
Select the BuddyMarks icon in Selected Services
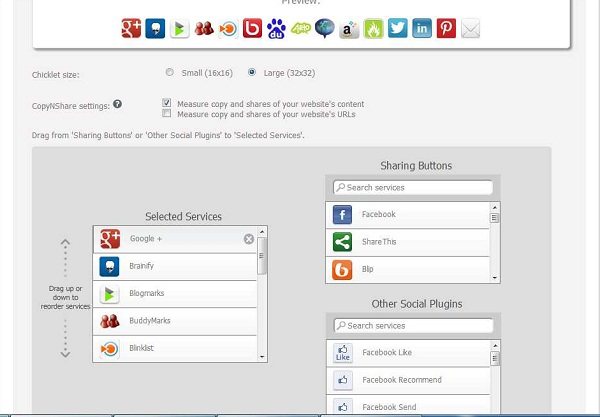[110, 321]
